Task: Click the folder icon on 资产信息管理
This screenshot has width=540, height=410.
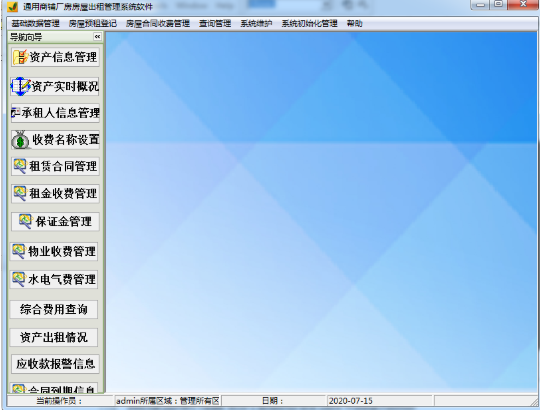Action: click(20, 57)
